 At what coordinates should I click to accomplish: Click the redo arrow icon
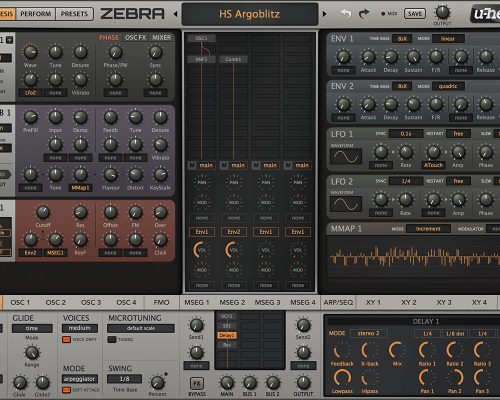[x=364, y=14]
